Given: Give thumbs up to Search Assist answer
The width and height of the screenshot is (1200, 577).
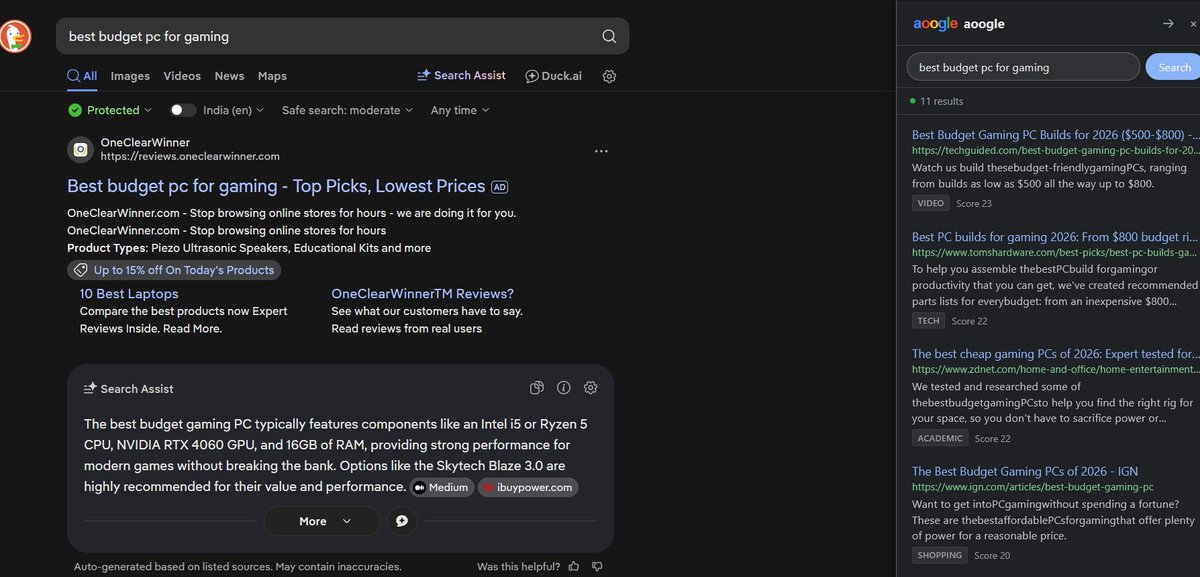Looking at the screenshot, I should pos(573,566).
